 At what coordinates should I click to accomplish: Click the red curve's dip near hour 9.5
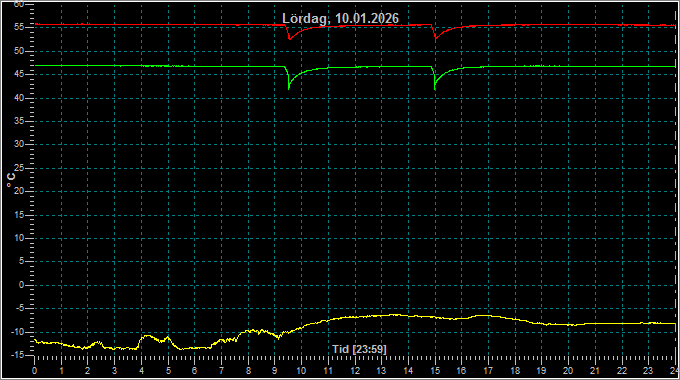289,39
